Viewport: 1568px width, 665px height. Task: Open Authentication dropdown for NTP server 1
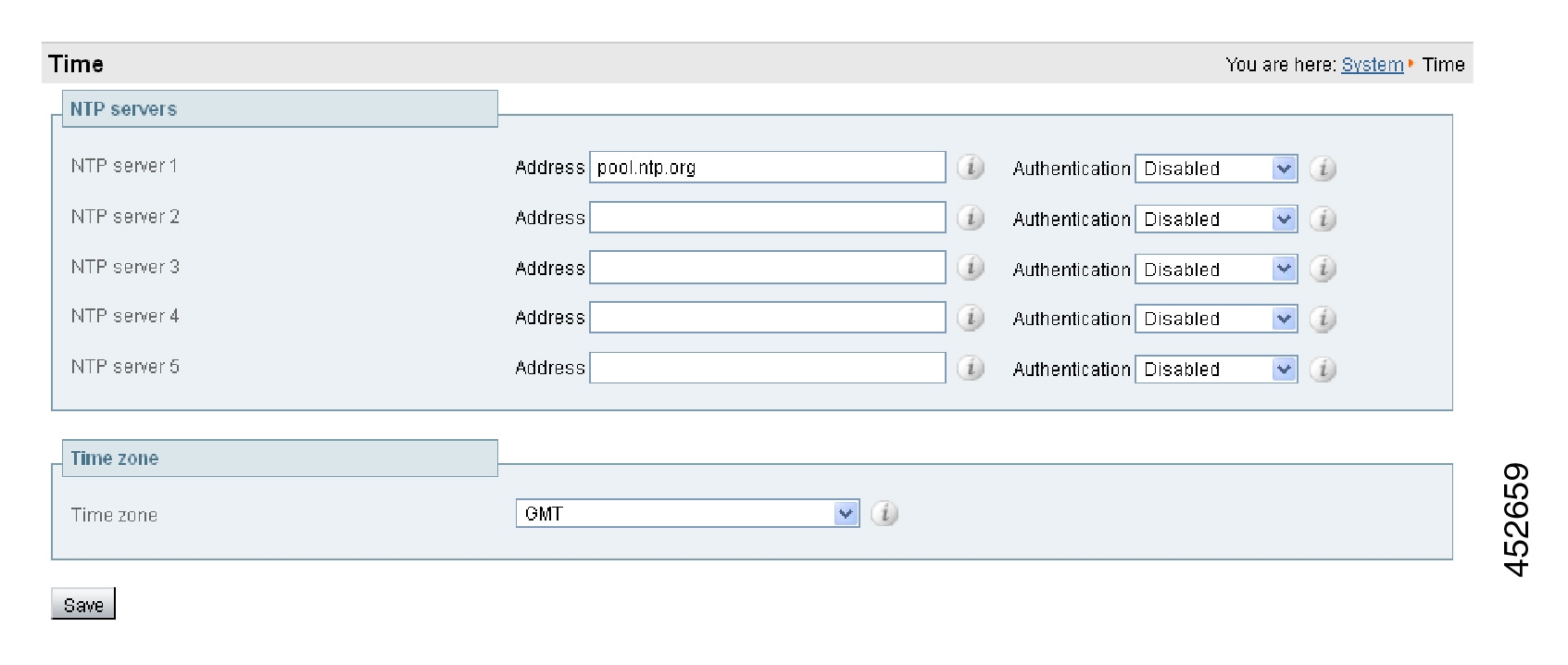1216,169
